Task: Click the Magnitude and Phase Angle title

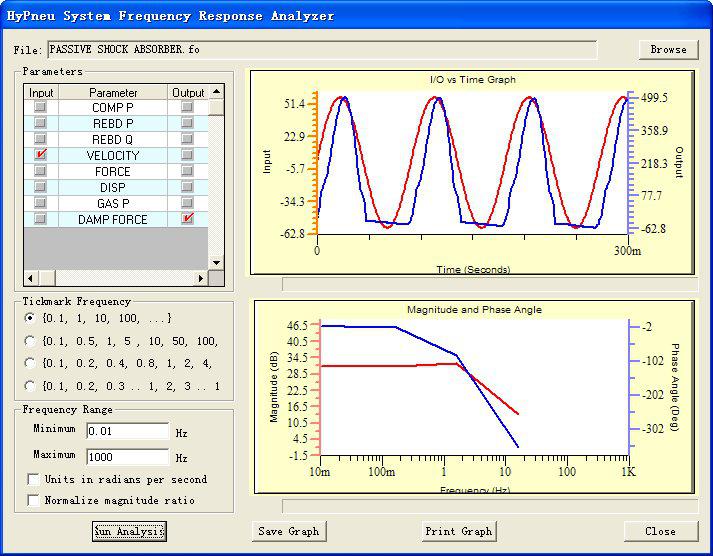Action: point(474,310)
